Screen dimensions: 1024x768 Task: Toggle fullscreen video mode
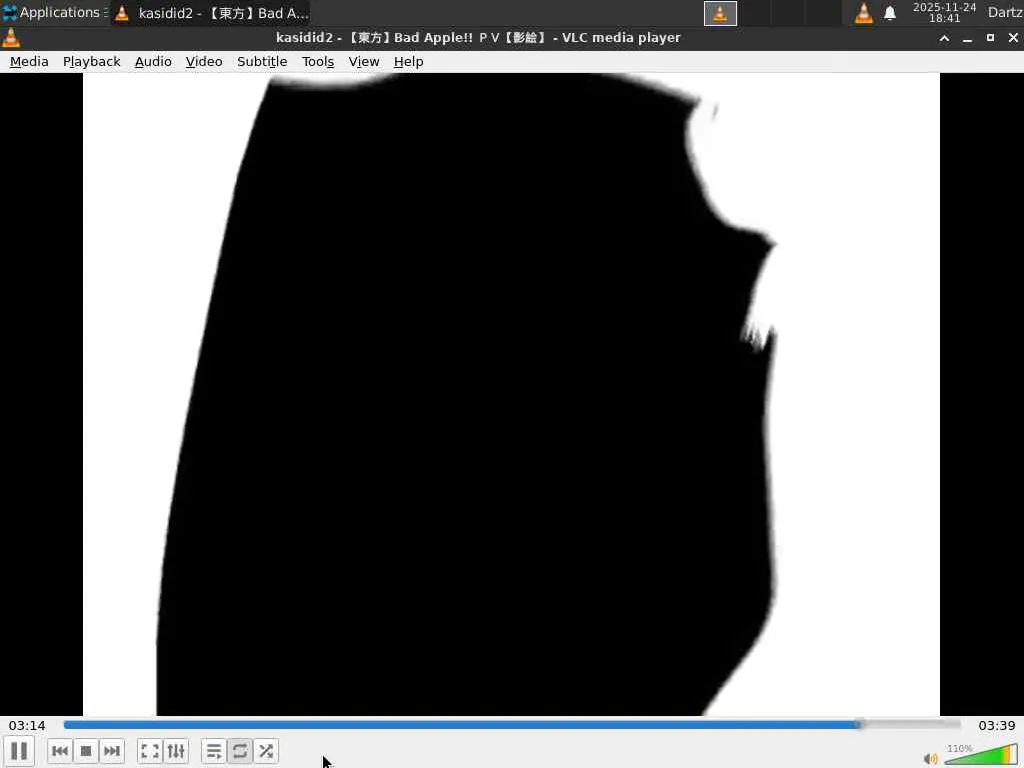[x=150, y=751]
